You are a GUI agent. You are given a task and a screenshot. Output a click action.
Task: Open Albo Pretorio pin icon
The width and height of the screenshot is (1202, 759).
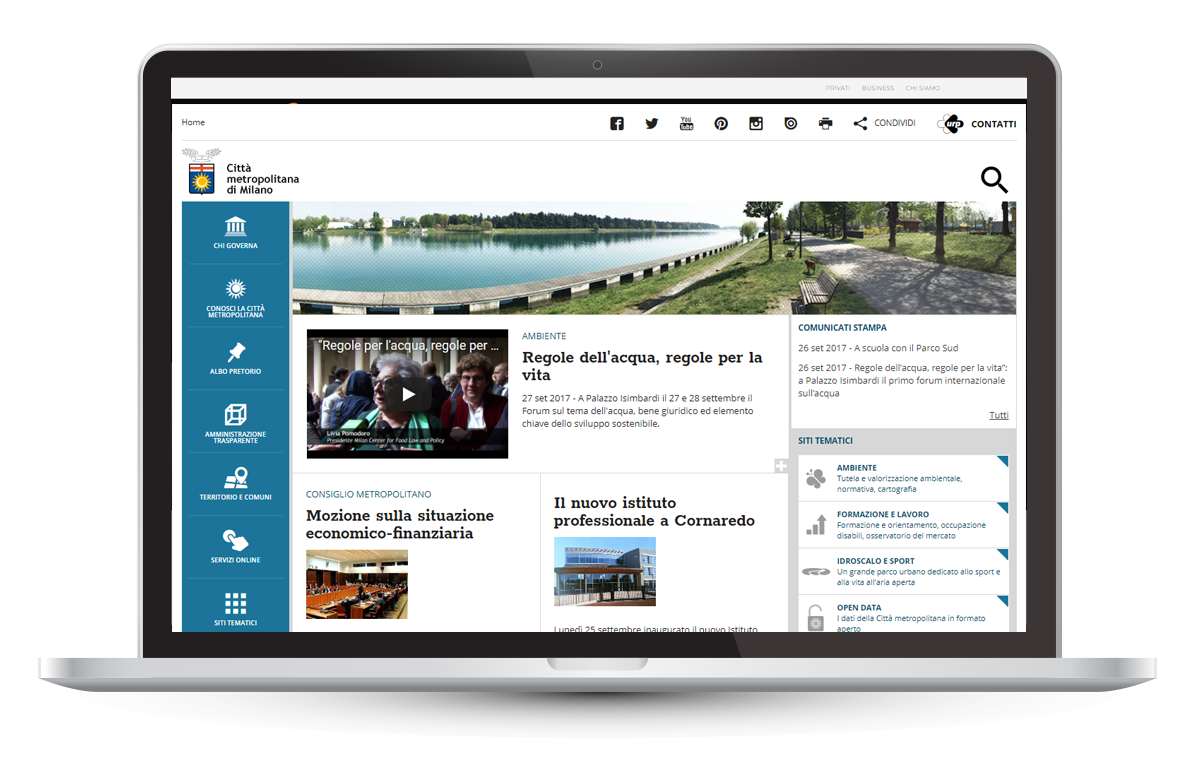point(235,358)
